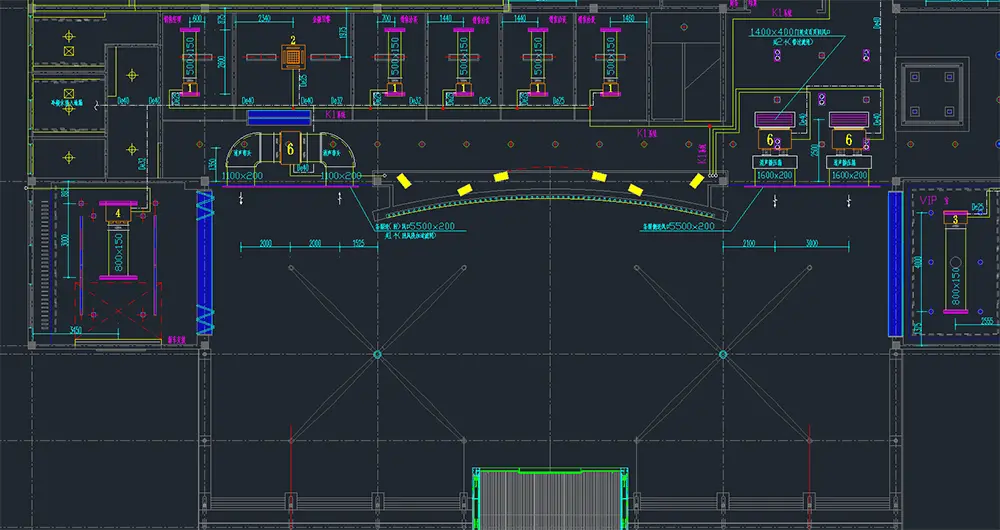Click the 800×150 duct in VIP room
Image resolution: width=1000 pixels, height=530 pixels.
(955, 267)
